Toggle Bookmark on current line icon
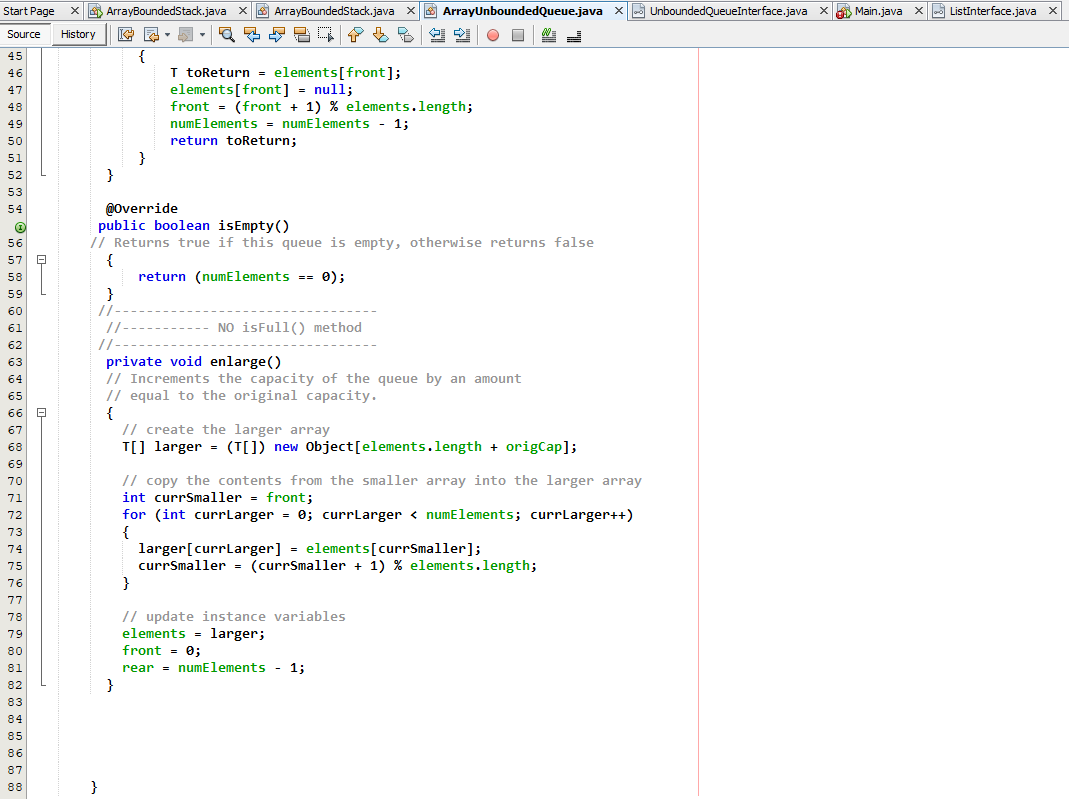1069x799 pixels. click(x=406, y=35)
